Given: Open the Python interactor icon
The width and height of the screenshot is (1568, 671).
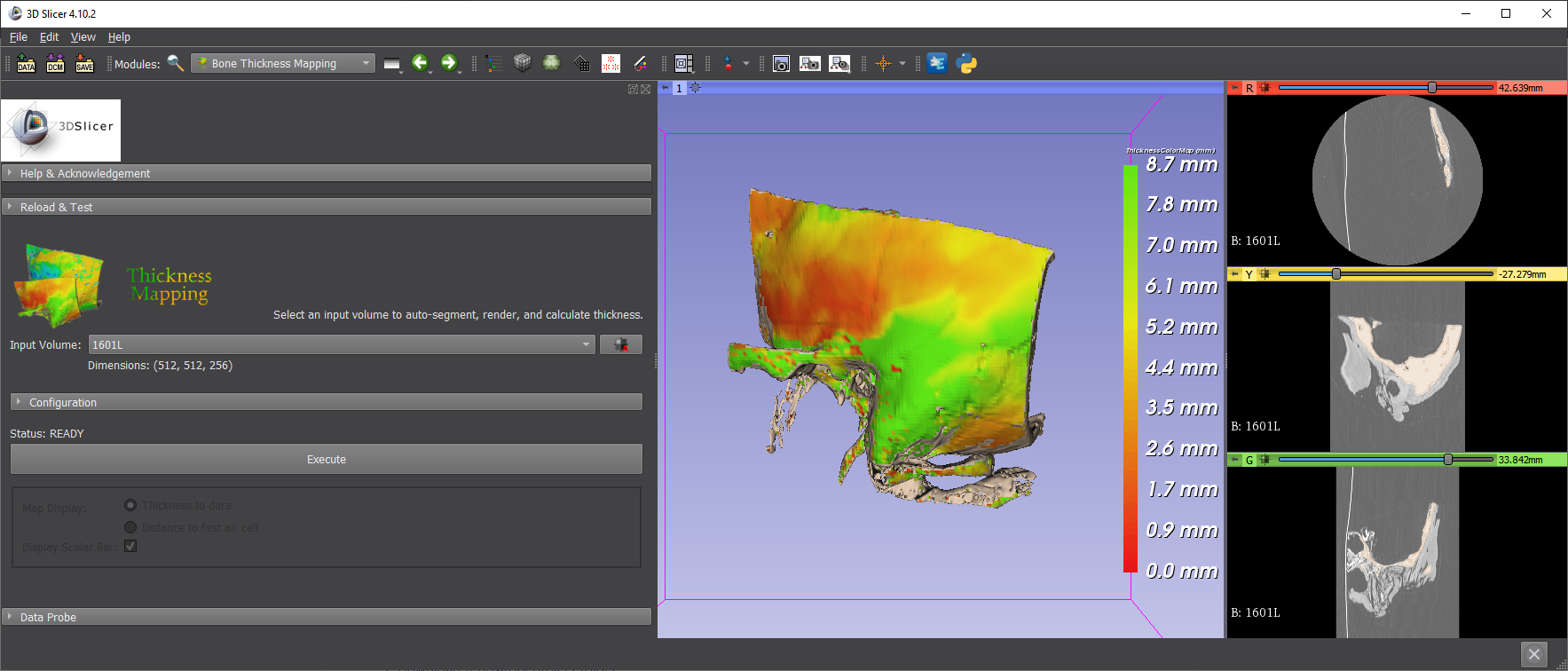Looking at the screenshot, I should click(966, 63).
